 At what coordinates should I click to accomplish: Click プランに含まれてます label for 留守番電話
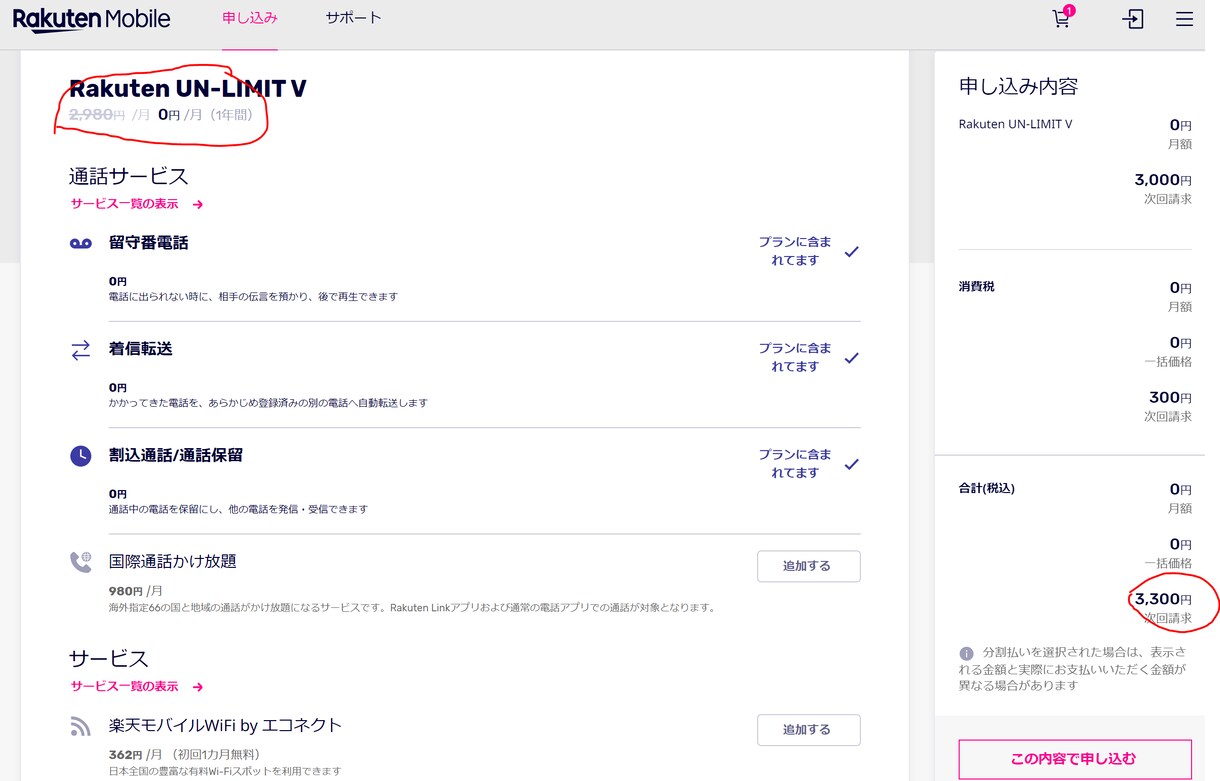point(795,251)
